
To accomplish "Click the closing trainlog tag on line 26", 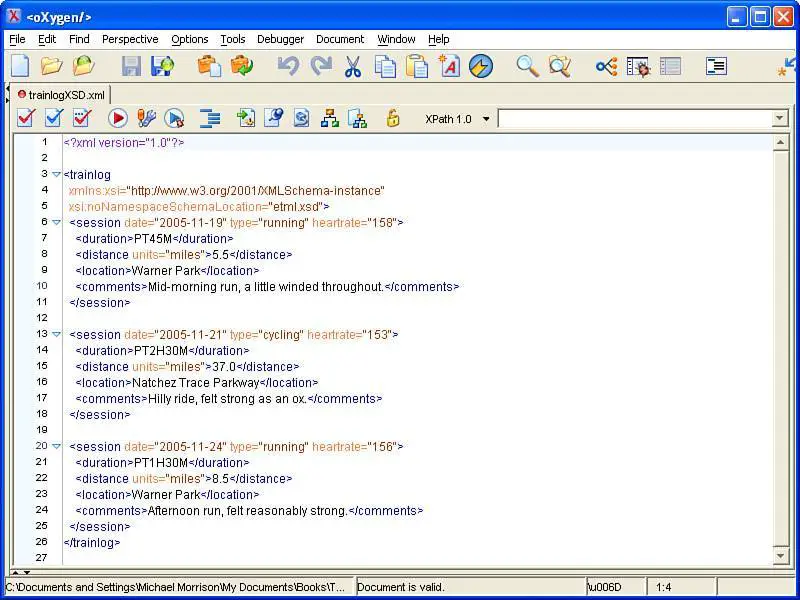I will [x=92, y=543].
